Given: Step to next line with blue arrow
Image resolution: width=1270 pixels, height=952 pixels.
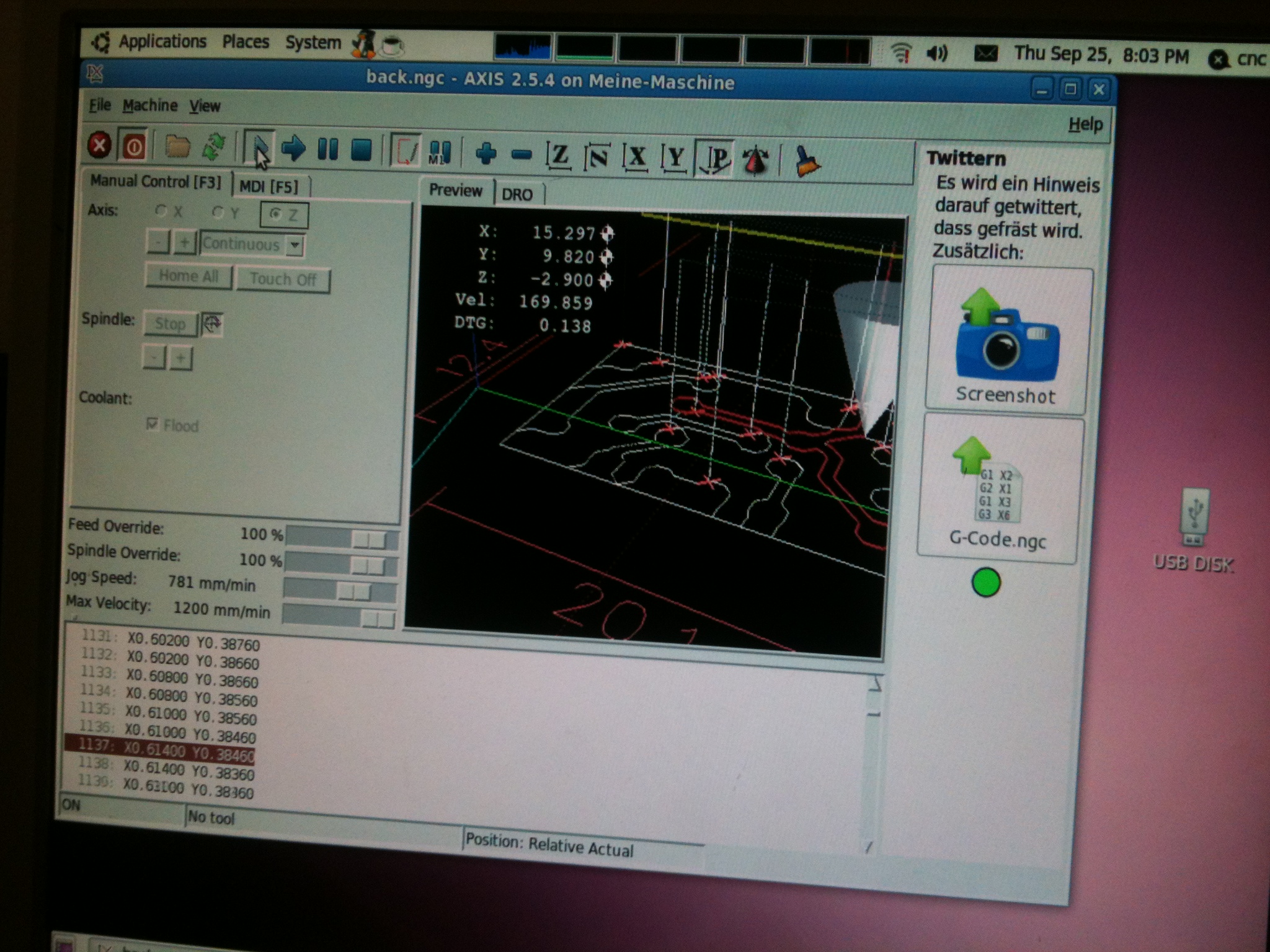Looking at the screenshot, I should point(293,149).
